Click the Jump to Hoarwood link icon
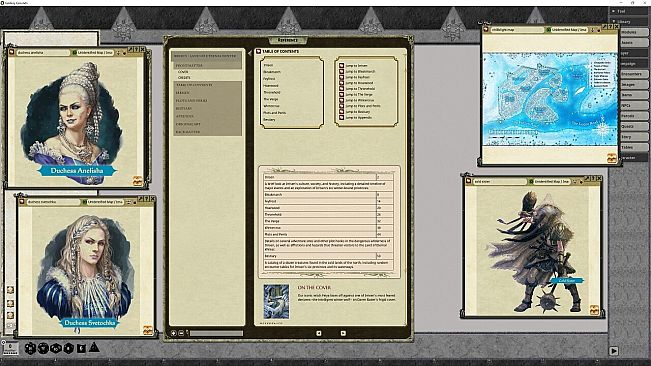The width and height of the screenshot is (651, 366). click(x=341, y=83)
